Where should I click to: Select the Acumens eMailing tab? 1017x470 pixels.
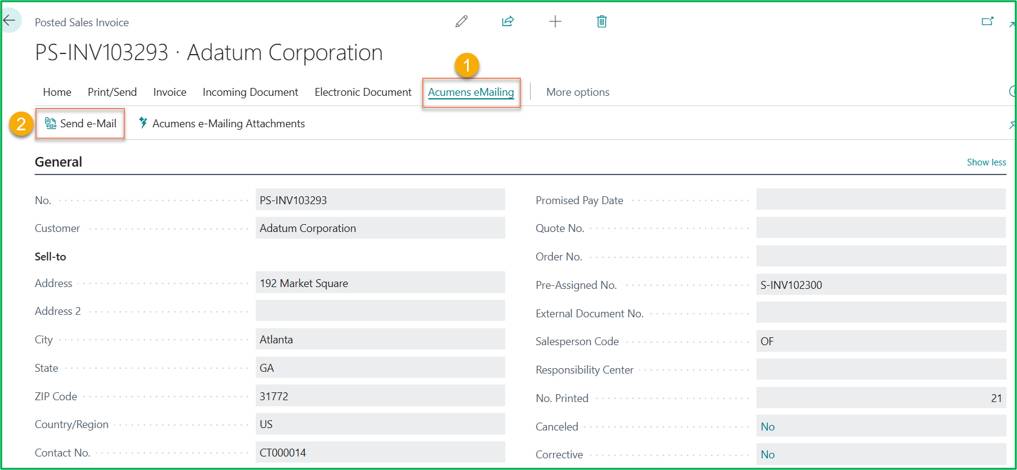(x=471, y=93)
